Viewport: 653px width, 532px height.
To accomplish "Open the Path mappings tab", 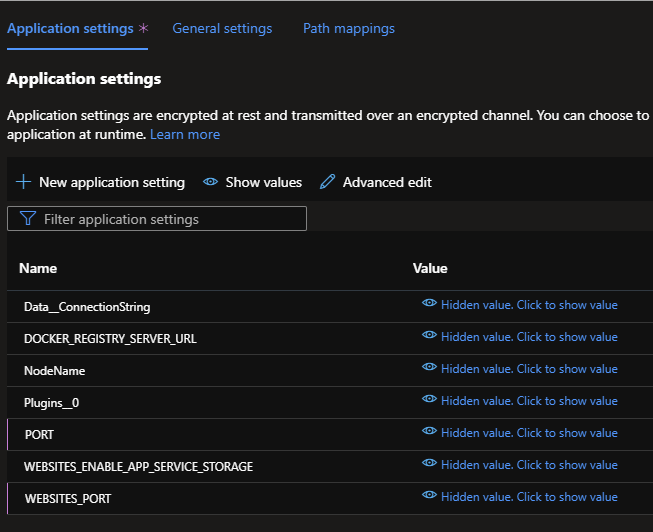I will 348,29.
